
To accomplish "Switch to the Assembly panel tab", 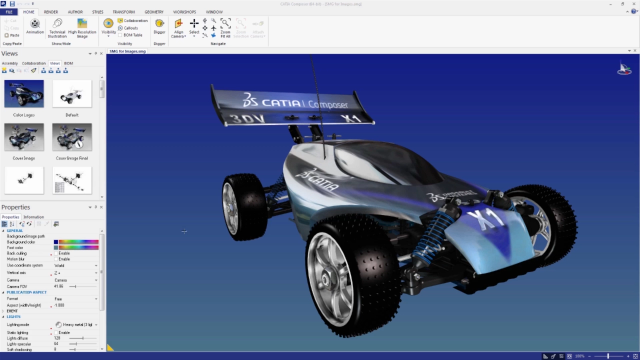I will (10, 63).
